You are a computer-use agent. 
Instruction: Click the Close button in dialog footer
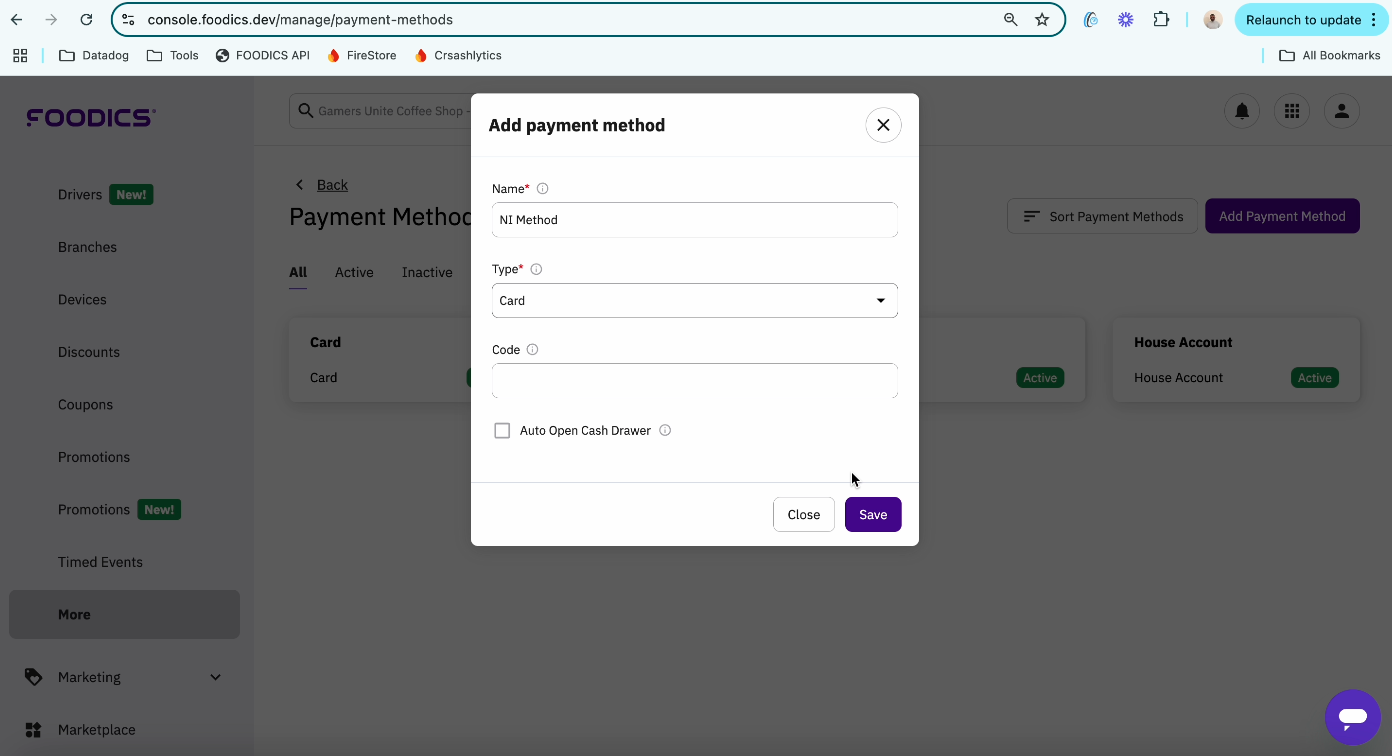tap(804, 514)
